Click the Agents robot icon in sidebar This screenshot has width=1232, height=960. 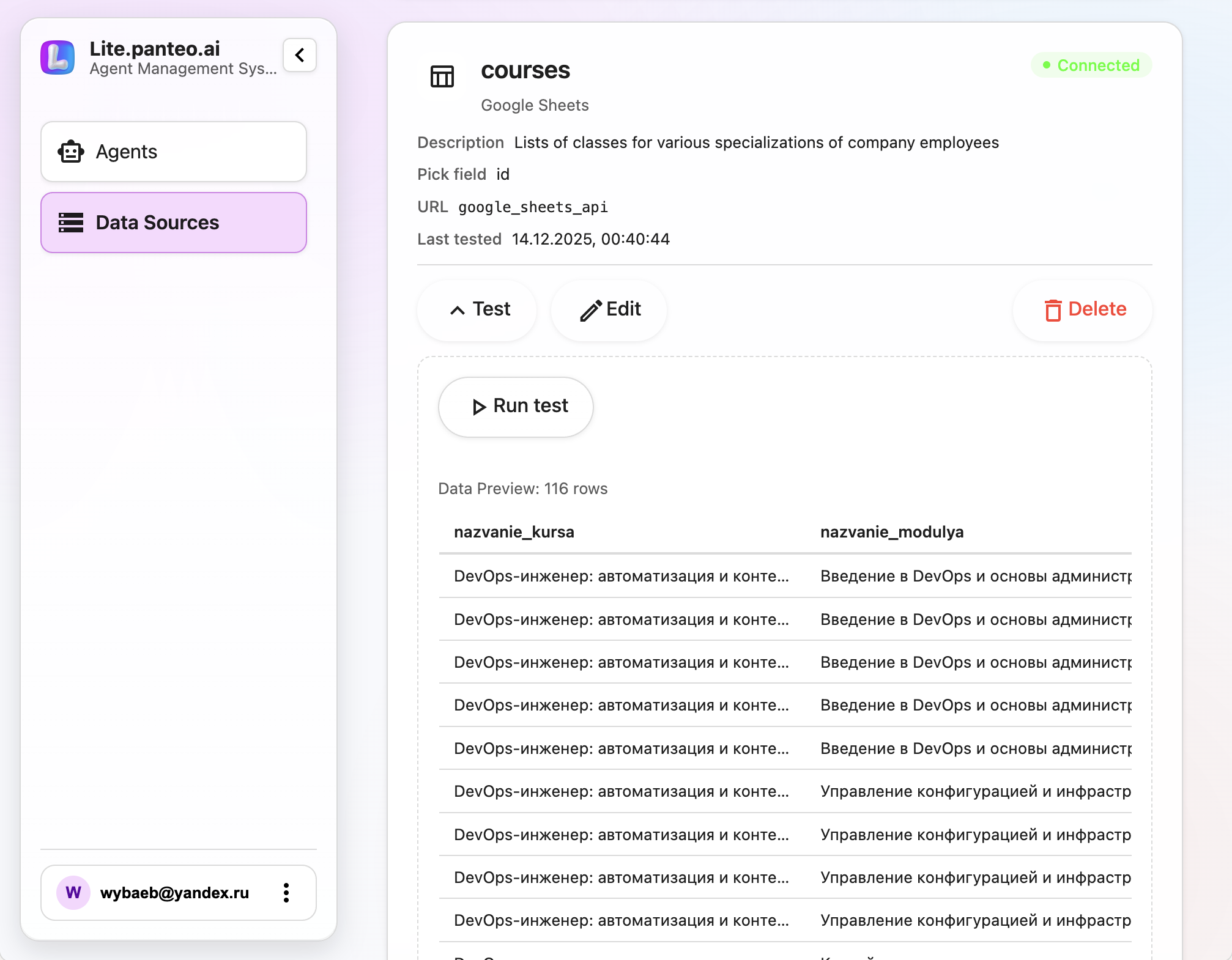71,151
